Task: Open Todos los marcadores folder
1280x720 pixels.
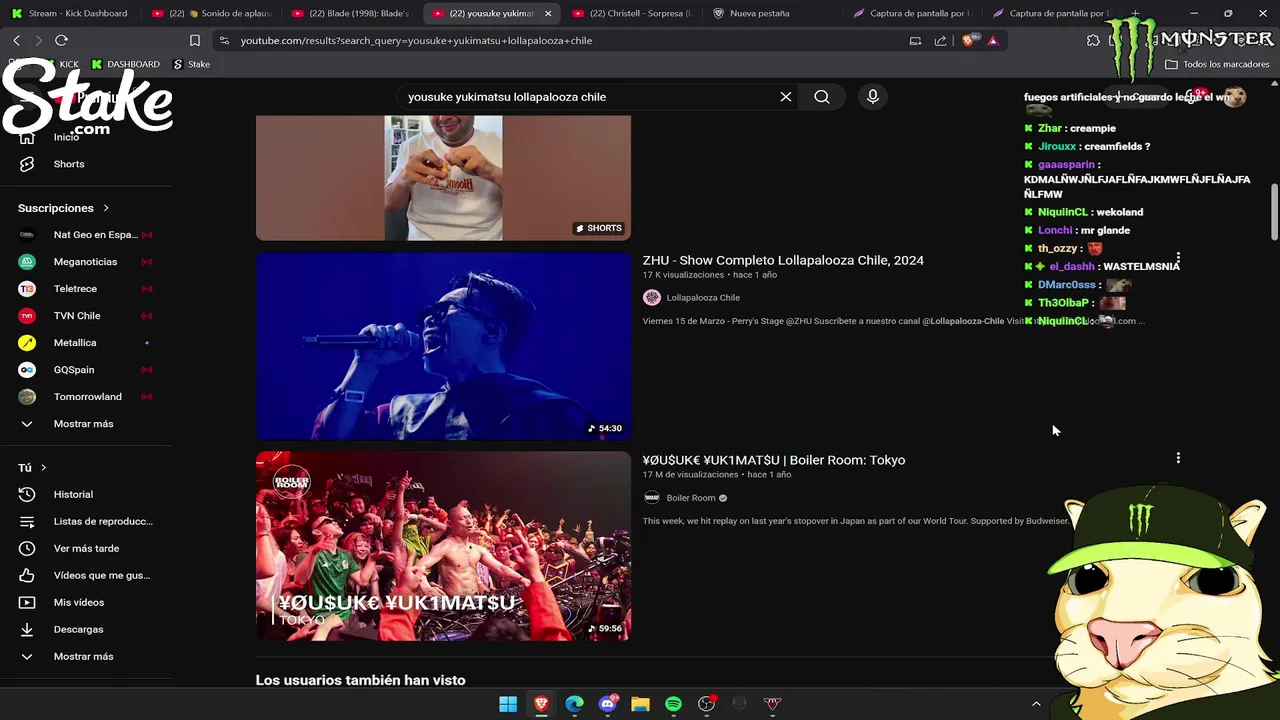Action: [1217, 64]
